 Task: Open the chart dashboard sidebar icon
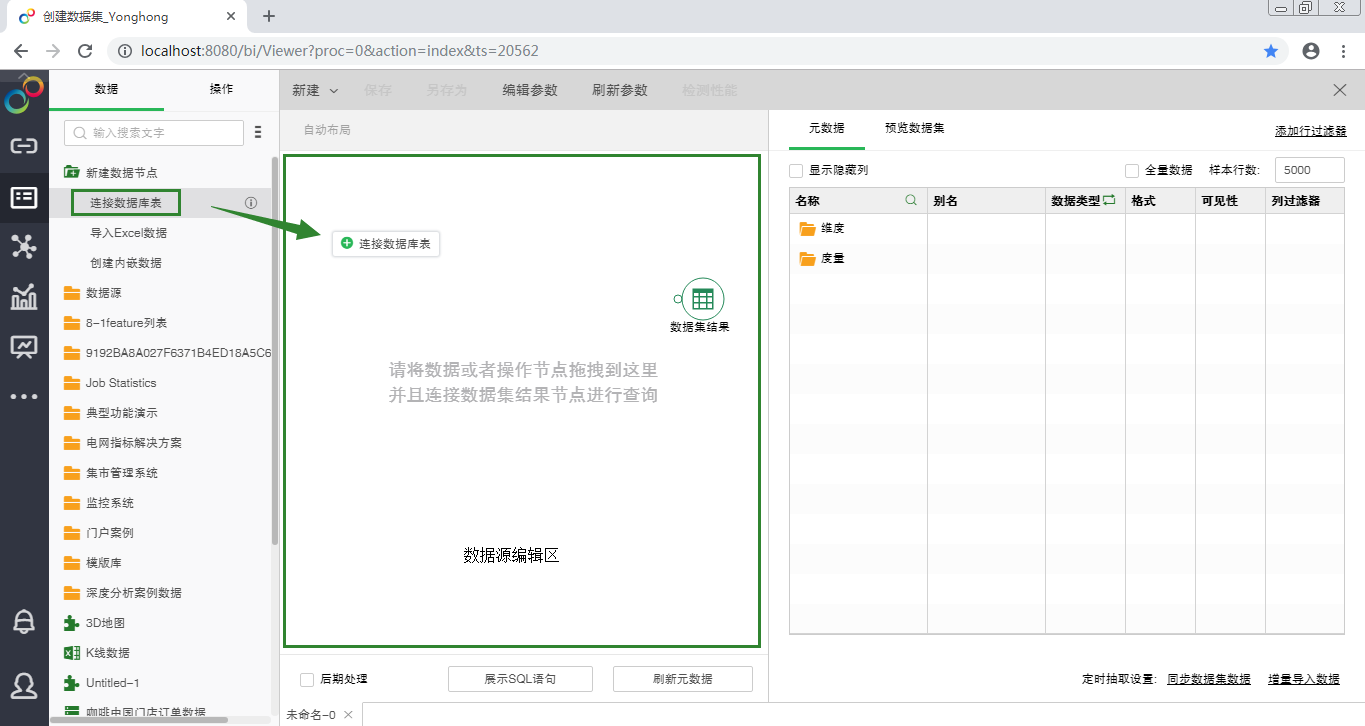24,297
